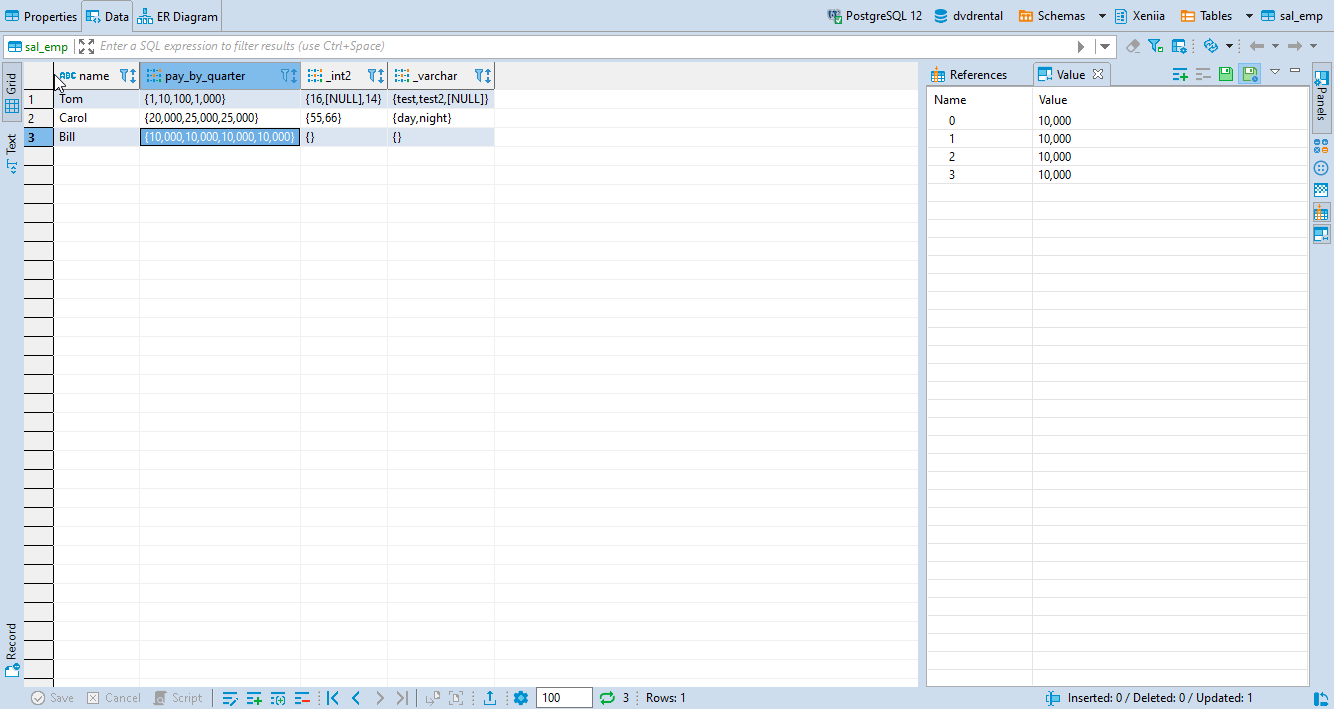This screenshot has width=1334, height=709.
Task: Erase the current data filter
Action: click(x=1134, y=46)
